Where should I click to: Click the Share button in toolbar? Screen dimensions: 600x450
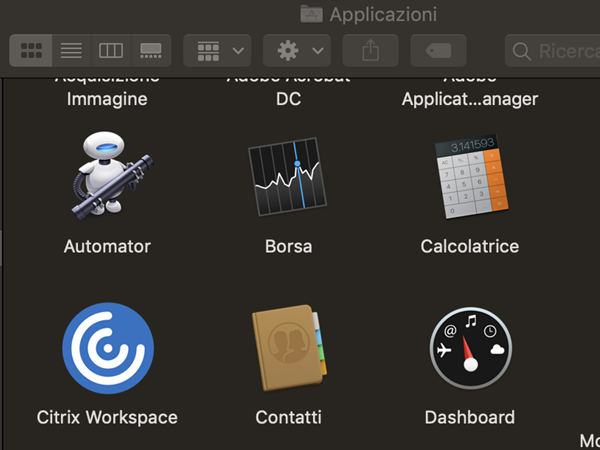[x=370, y=51]
